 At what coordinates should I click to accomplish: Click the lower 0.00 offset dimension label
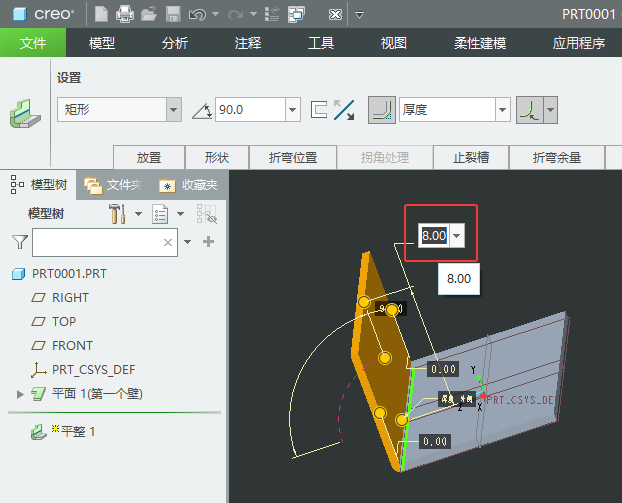(435, 441)
